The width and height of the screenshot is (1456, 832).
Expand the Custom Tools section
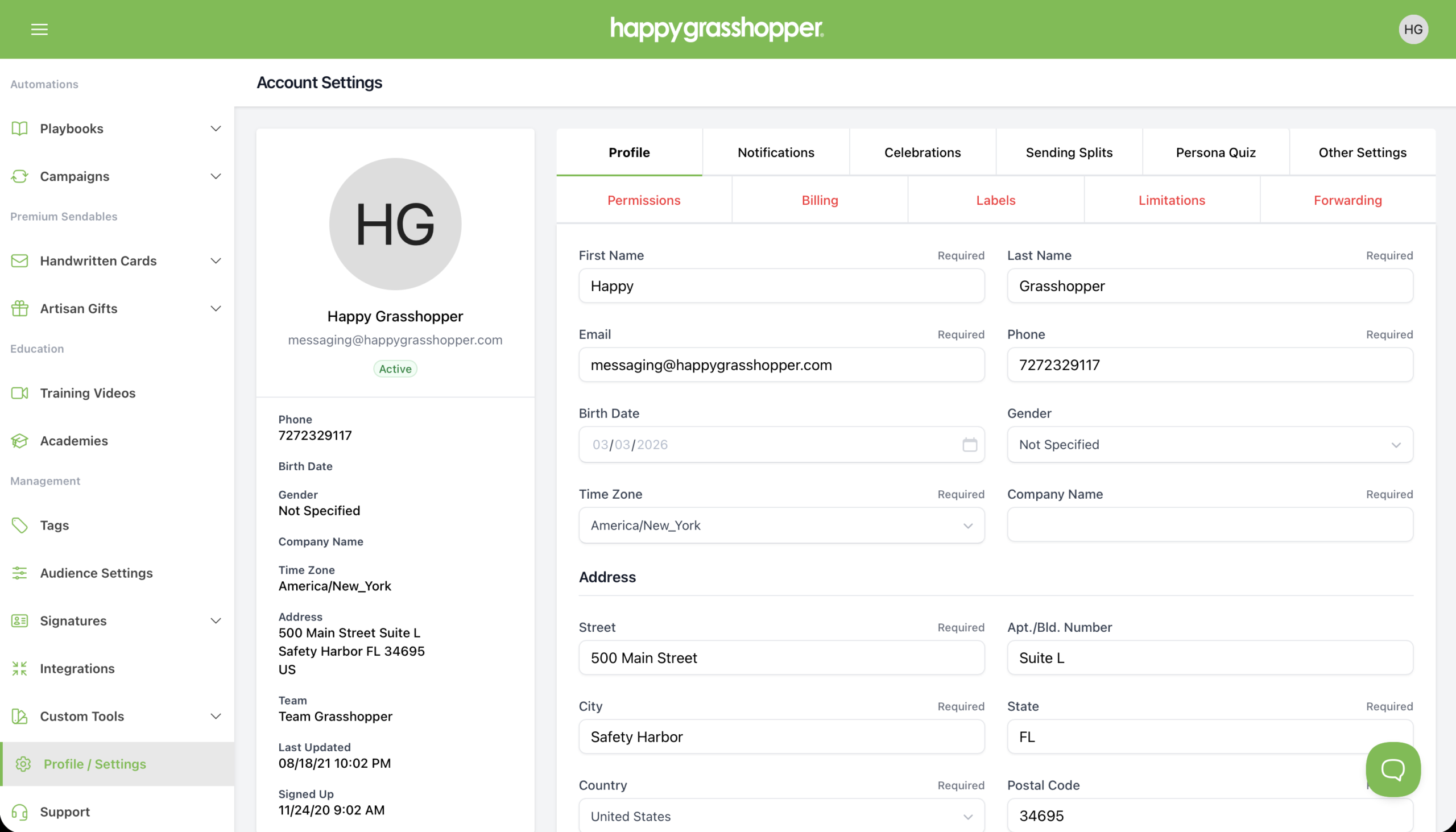click(216, 716)
